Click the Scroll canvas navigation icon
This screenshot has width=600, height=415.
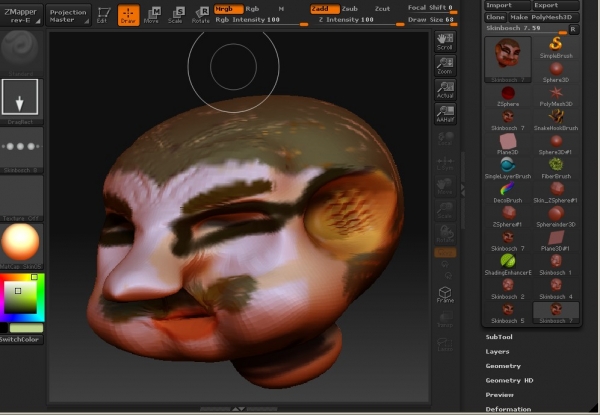(x=445, y=42)
